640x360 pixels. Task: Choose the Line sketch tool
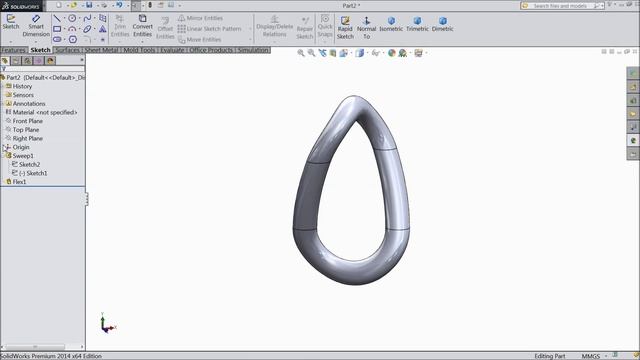click(x=57, y=18)
